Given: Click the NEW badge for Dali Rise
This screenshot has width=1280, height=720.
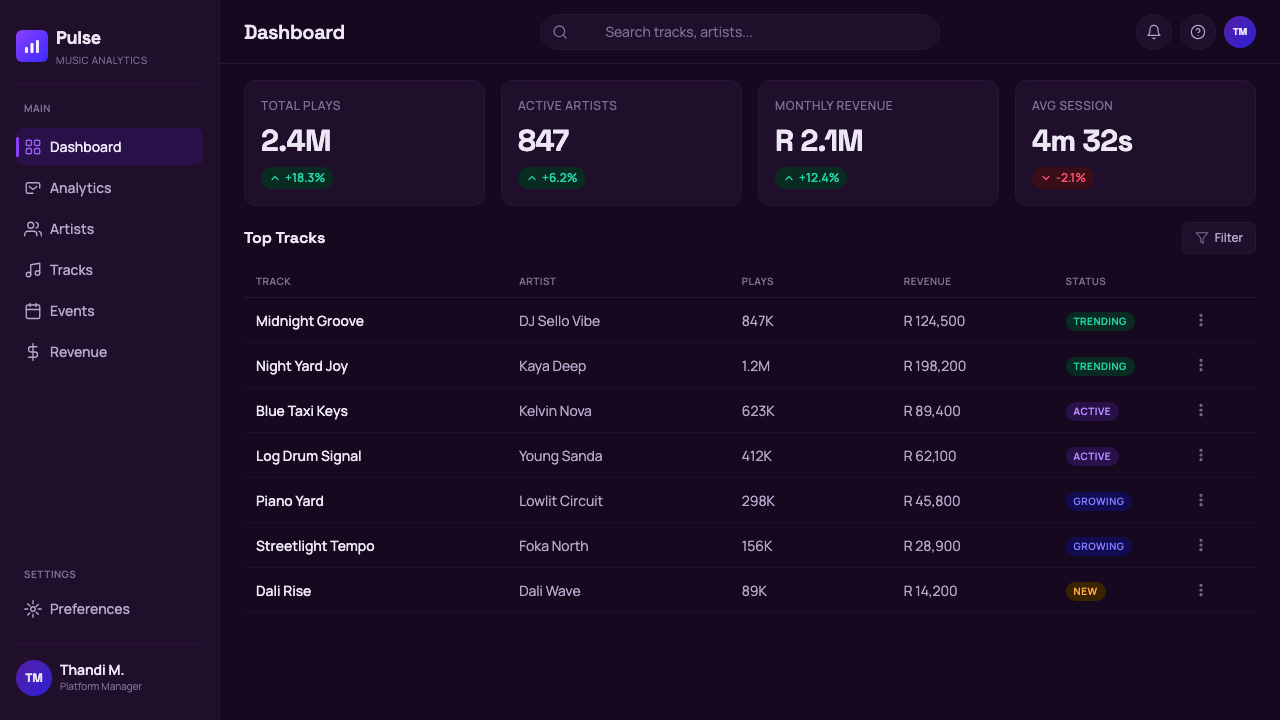Looking at the screenshot, I should [x=1085, y=591].
